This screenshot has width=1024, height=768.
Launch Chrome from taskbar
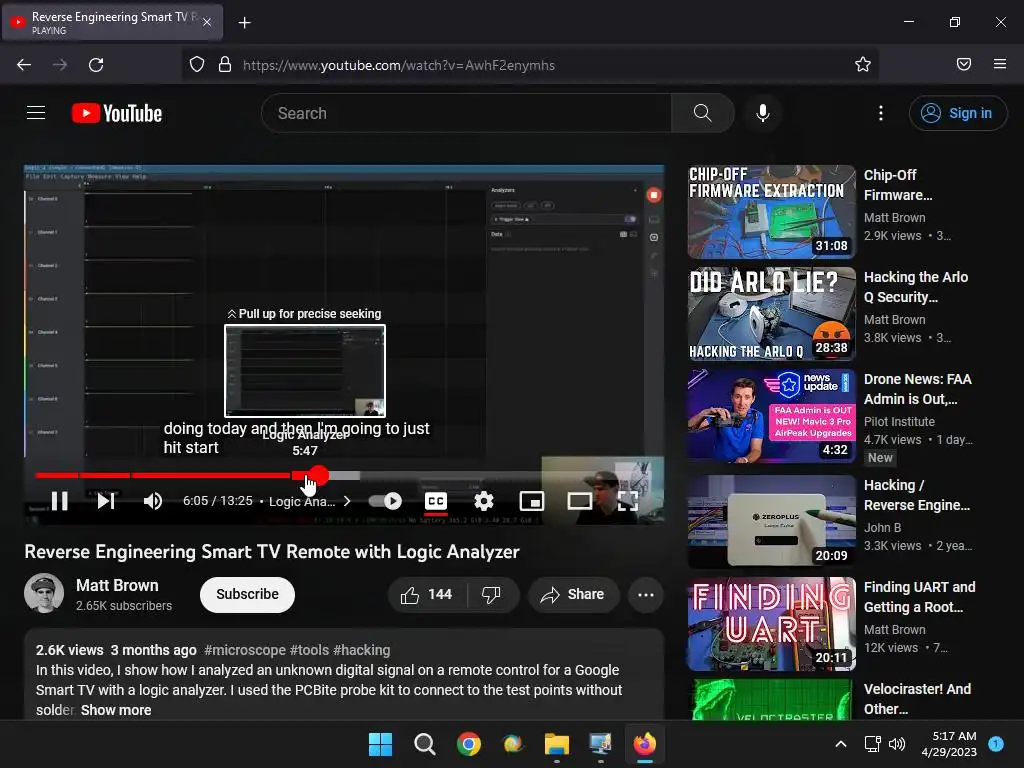(468, 744)
